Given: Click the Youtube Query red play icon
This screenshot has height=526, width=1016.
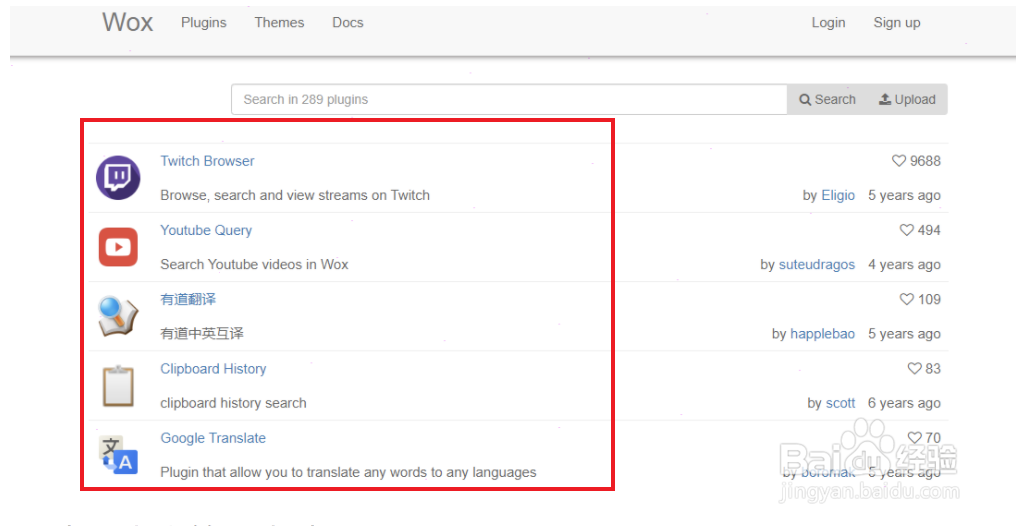Looking at the screenshot, I should (118, 247).
